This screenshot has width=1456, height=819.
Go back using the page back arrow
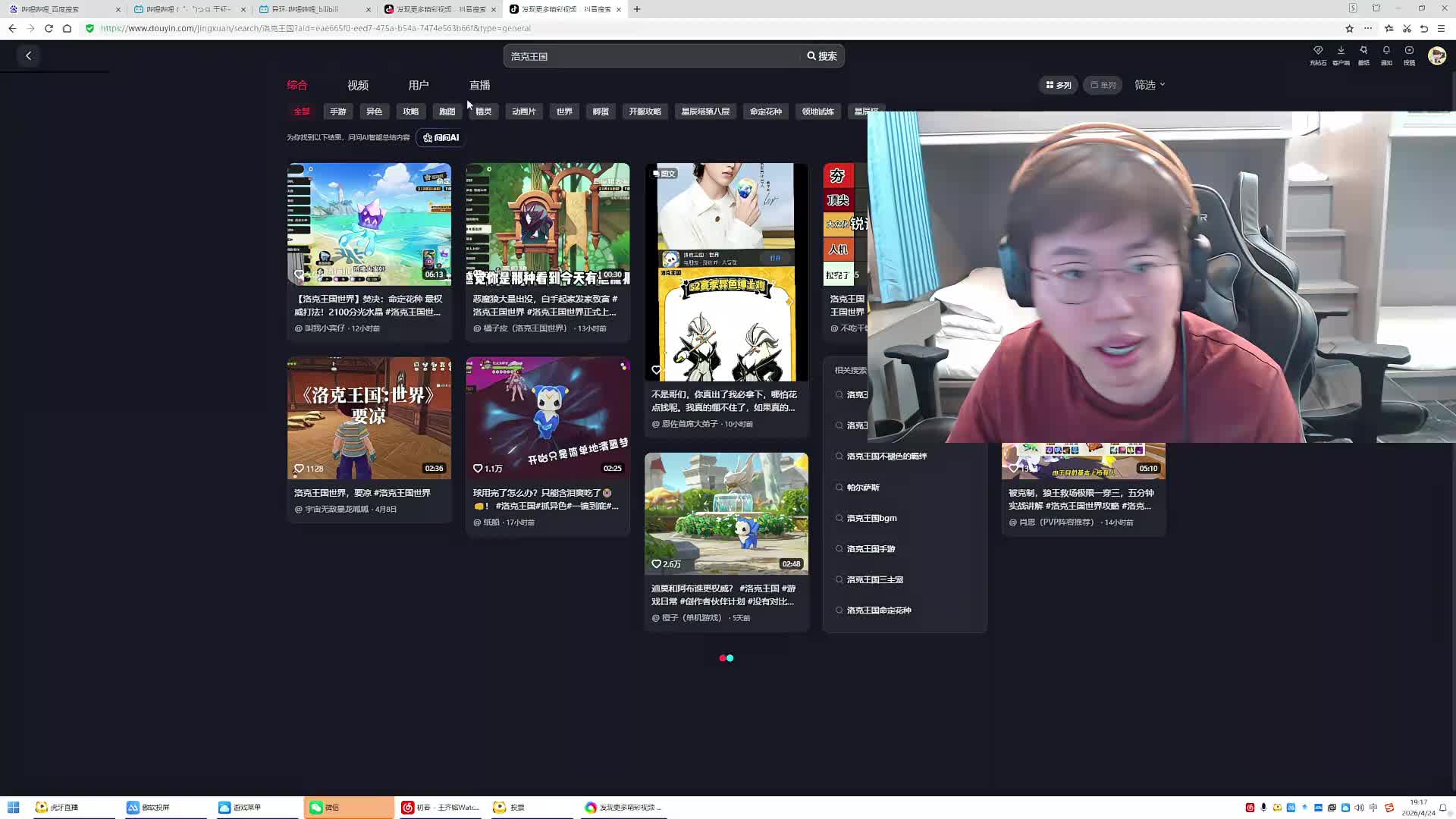pyautogui.click(x=29, y=55)
